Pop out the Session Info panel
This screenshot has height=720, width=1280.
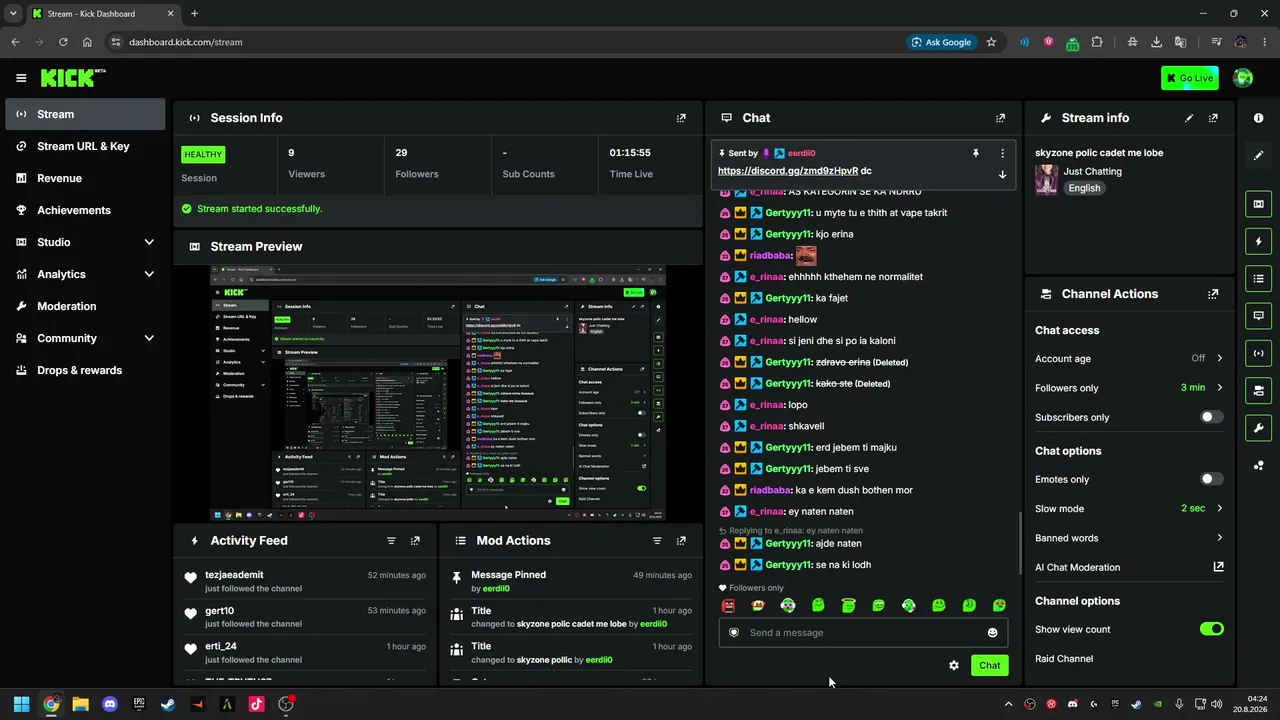coord(681,118)
